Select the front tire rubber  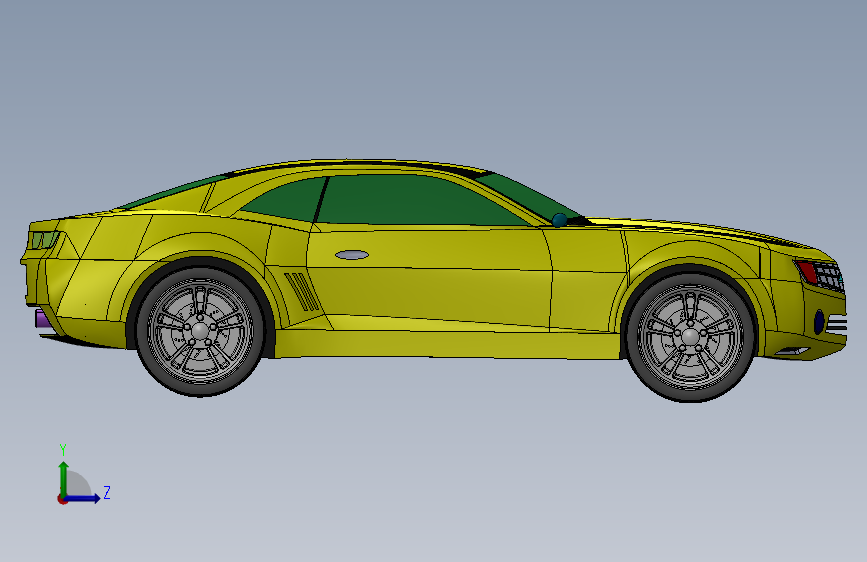(x=690, y=395)
